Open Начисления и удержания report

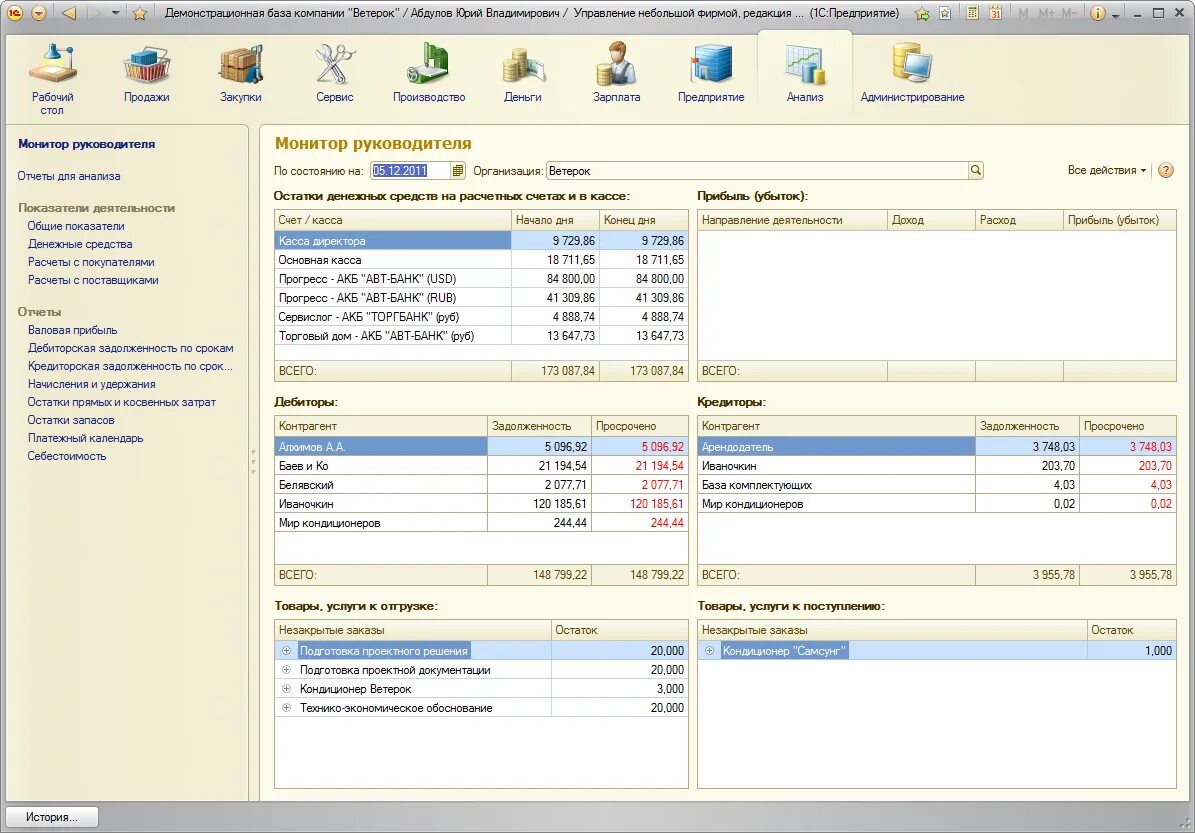click(91, 385)
